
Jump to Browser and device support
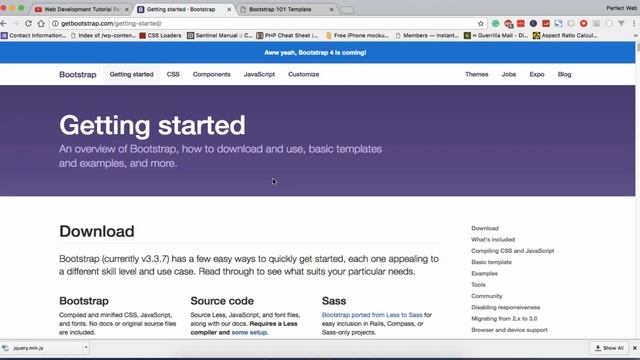pyautogui.click(x=509, y=330)
